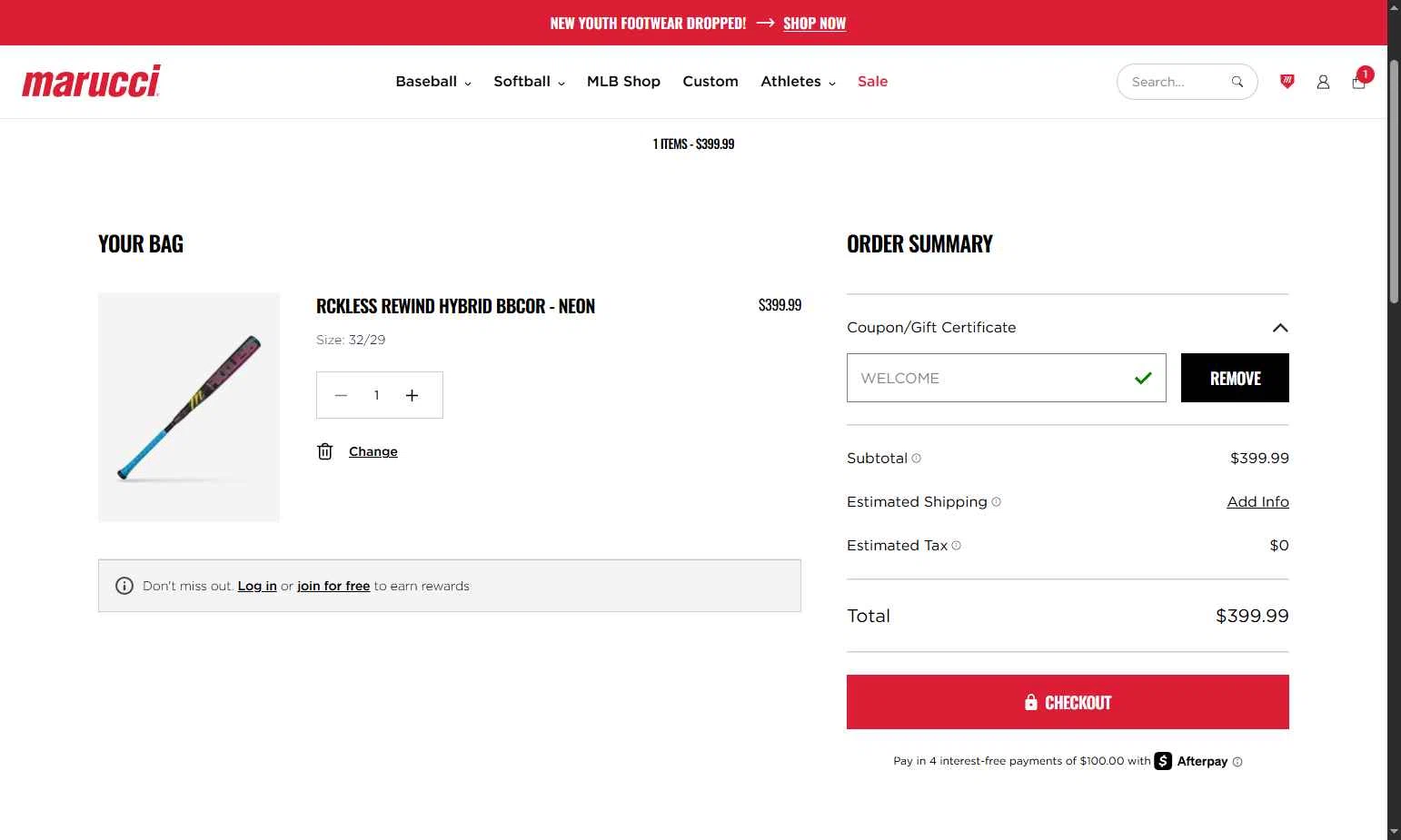Click the neon bat product thumbnail

(x=189, y=407)
